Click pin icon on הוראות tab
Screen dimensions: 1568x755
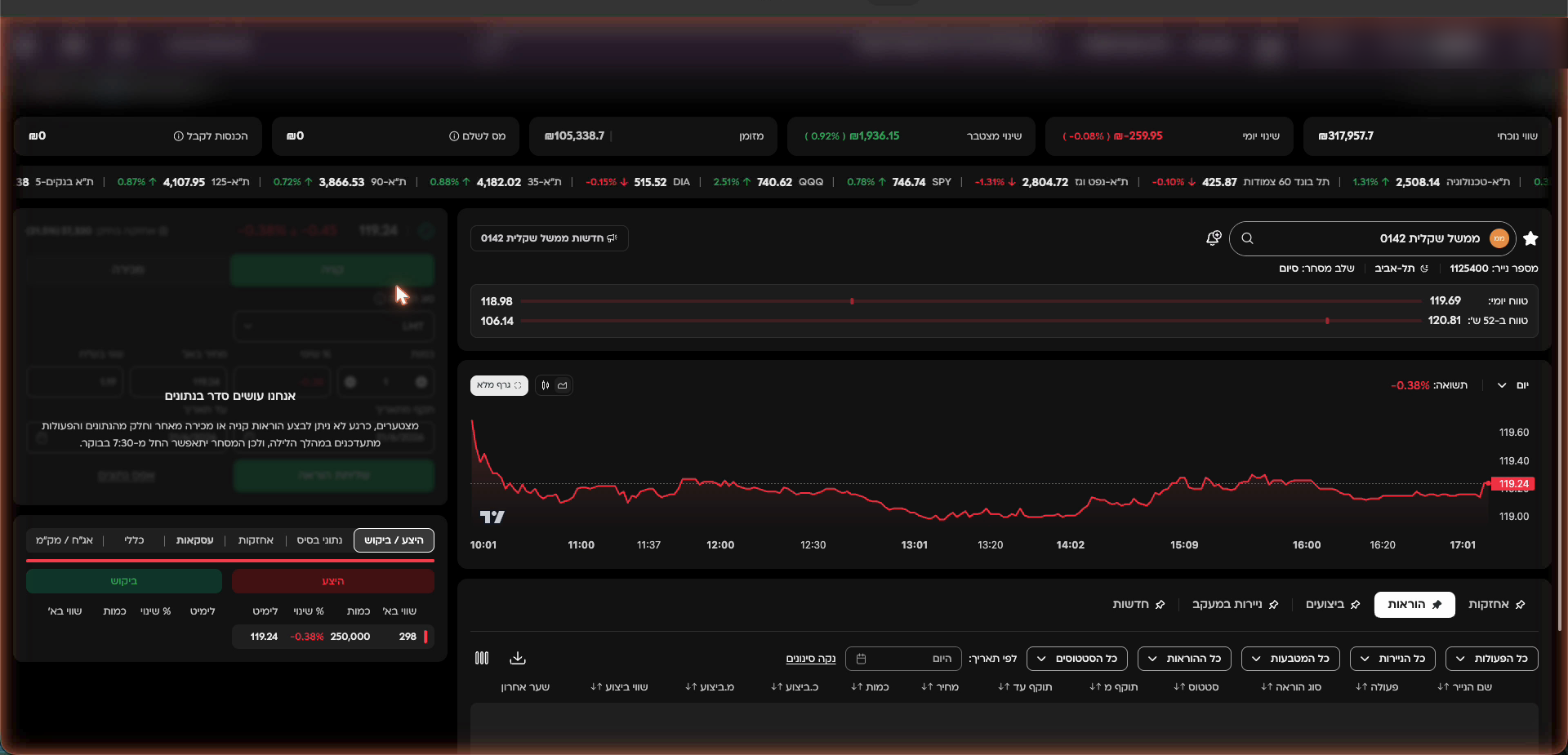pos(1437,605)
